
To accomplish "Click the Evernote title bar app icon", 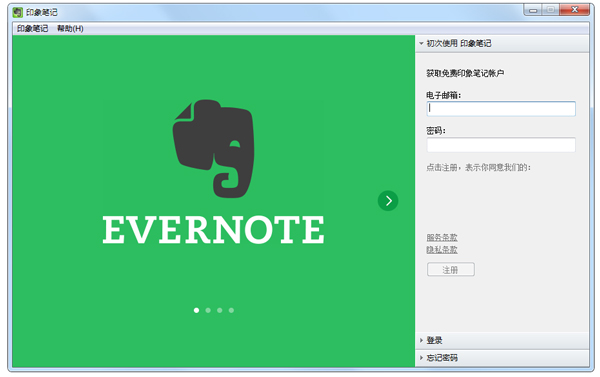I will point(17,12).
